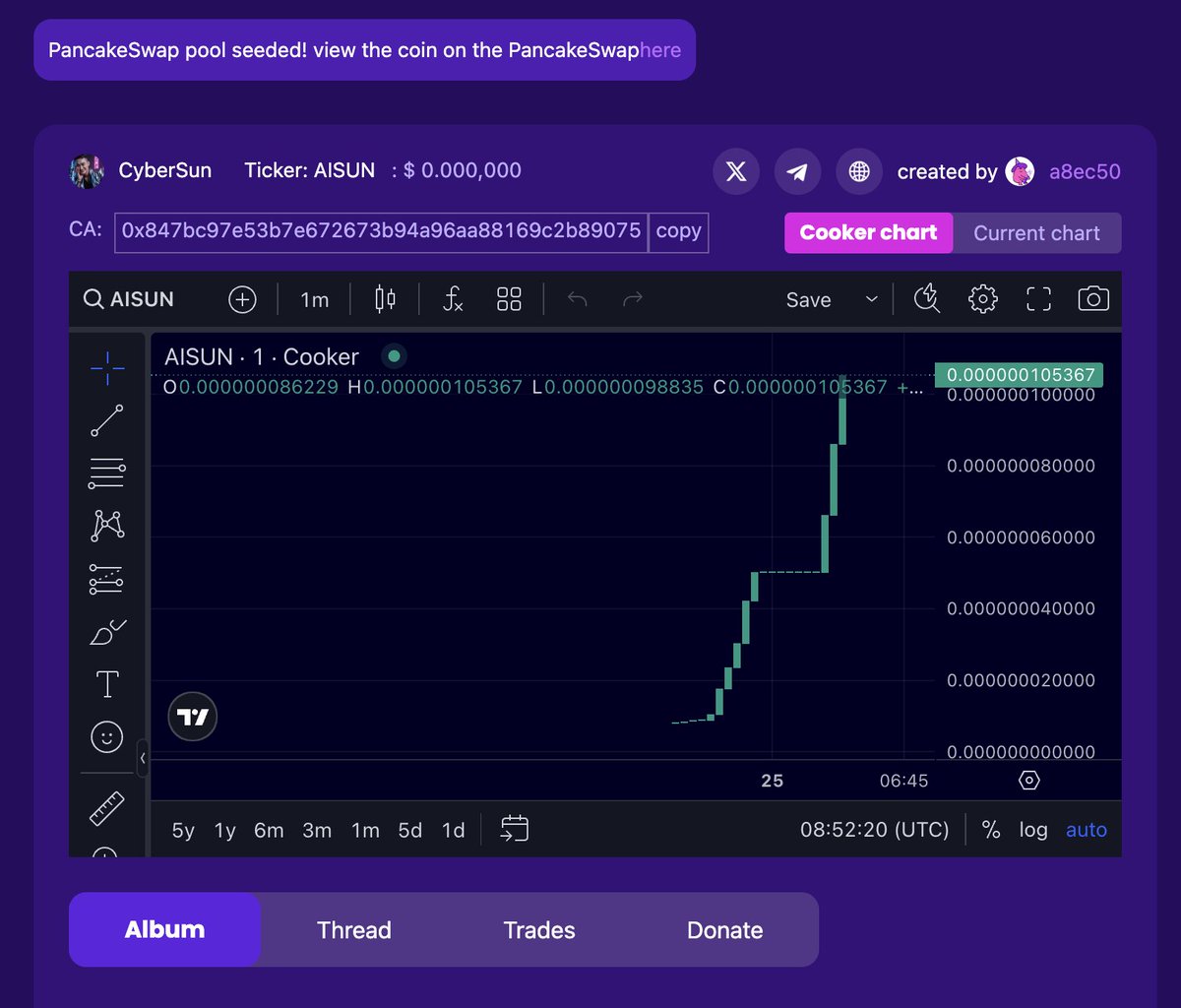The image size is (1181, 1008).
Task: Click the 06:45 time axis label
Action: [903, 781]
